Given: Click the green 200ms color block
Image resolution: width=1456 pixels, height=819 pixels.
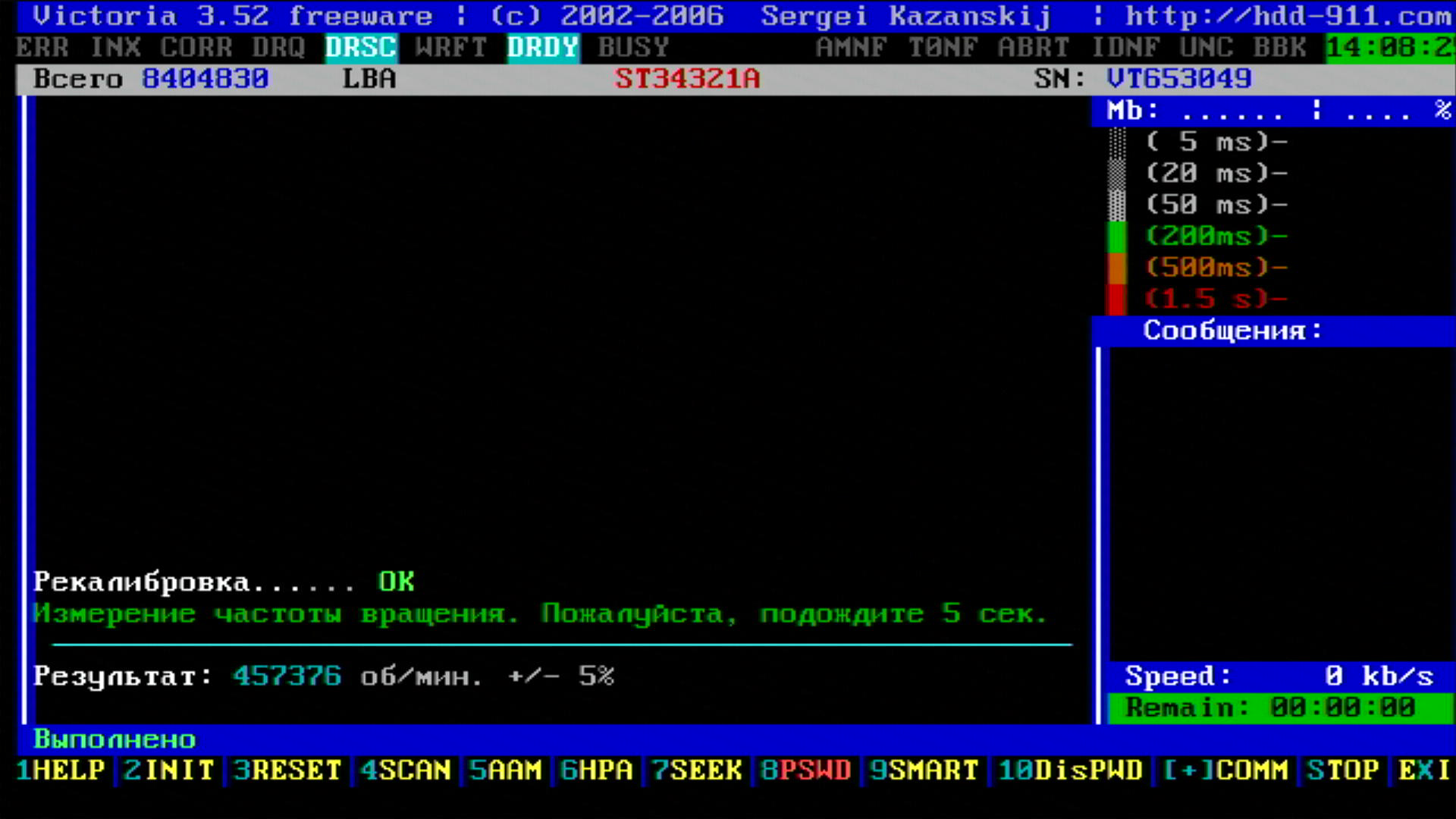Looking at the screenshot, I should click(x=1116, y=237).
